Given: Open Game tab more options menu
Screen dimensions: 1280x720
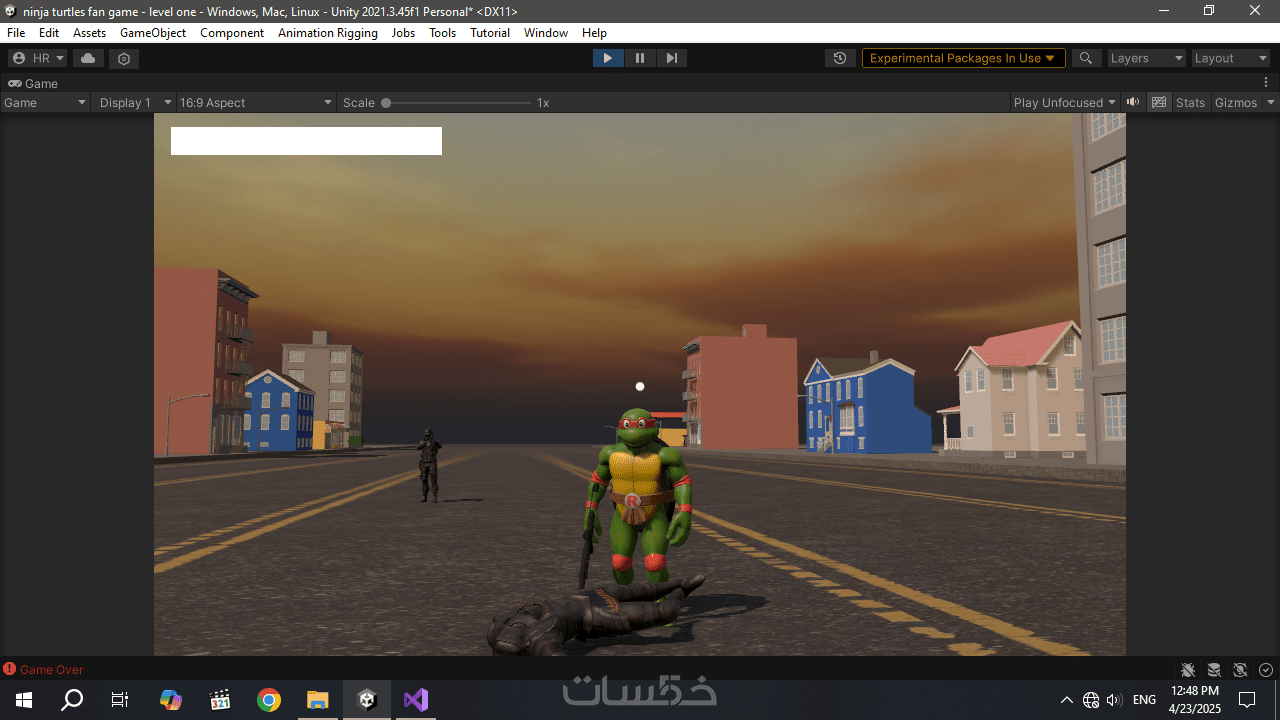Looking at the screenshot, I should point(1266,83).
